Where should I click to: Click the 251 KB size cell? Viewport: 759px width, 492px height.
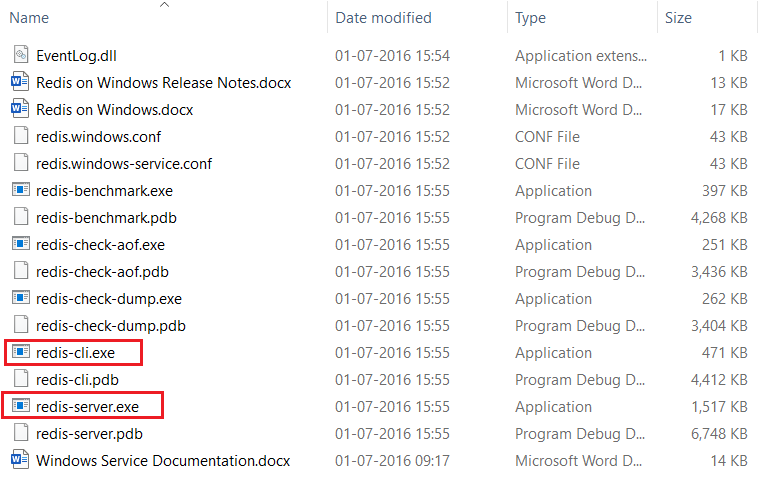(x=725, y=245)
